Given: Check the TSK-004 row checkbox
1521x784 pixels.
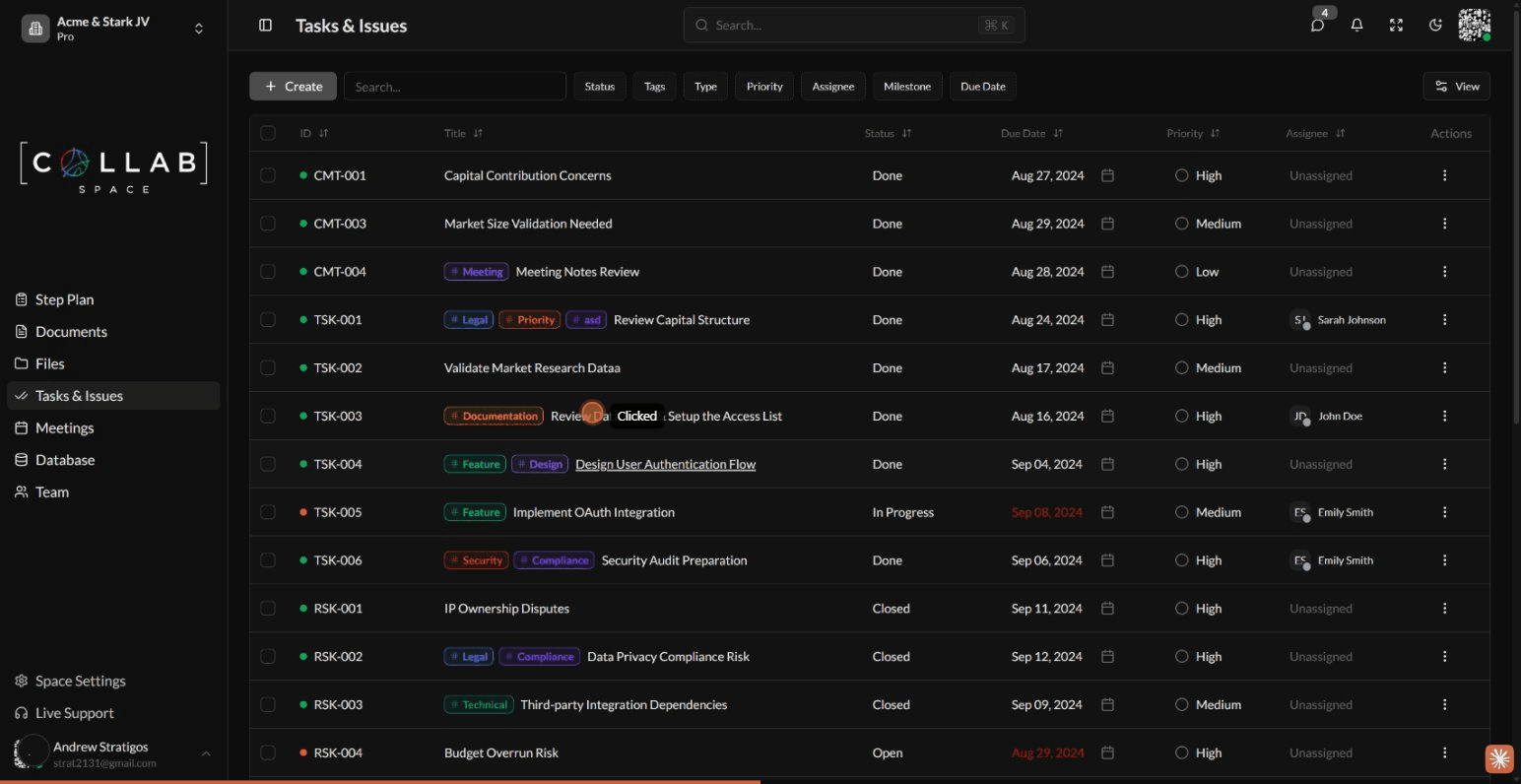Looking at the screenshot, I should pos(268,464).
